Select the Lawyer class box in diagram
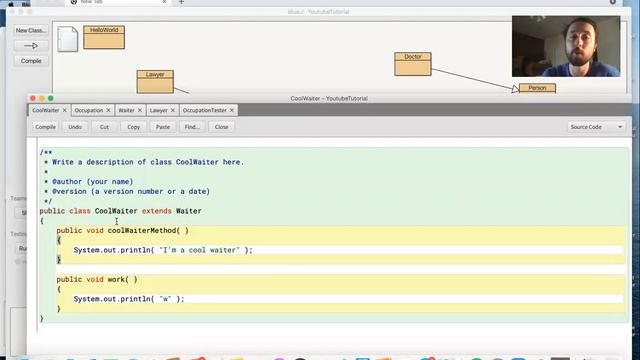This screenshot has height=360, width=640. (x=155, y=82)
